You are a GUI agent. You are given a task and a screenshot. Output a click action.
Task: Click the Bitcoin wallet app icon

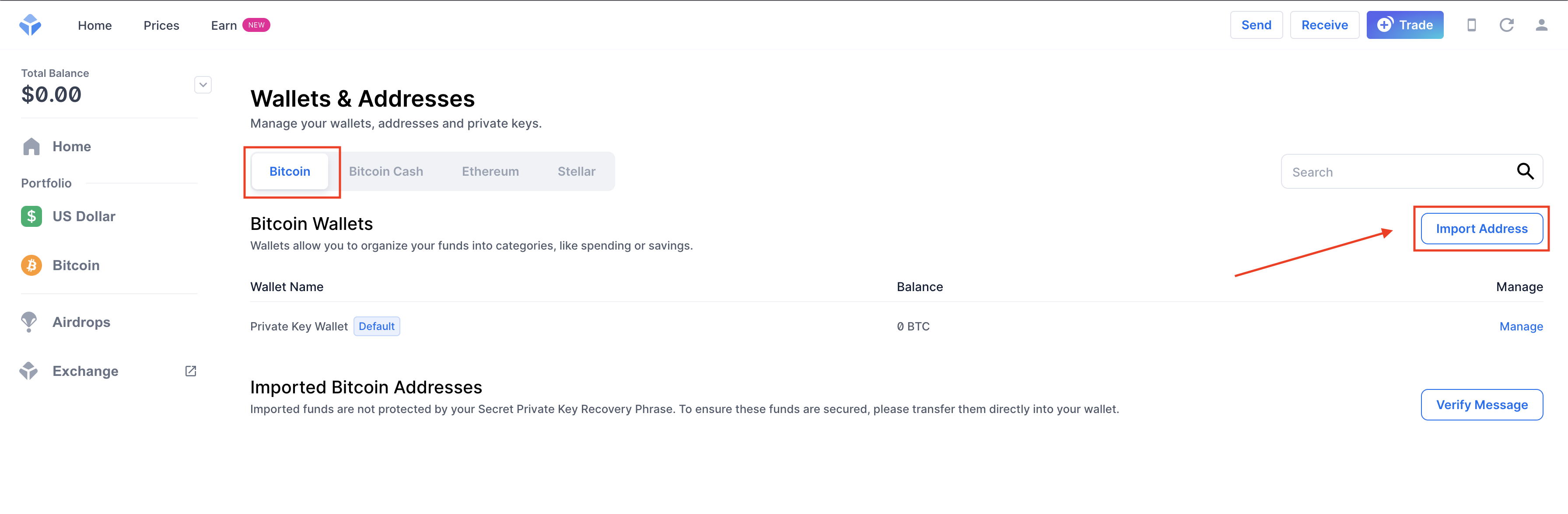tap(31, 265)
